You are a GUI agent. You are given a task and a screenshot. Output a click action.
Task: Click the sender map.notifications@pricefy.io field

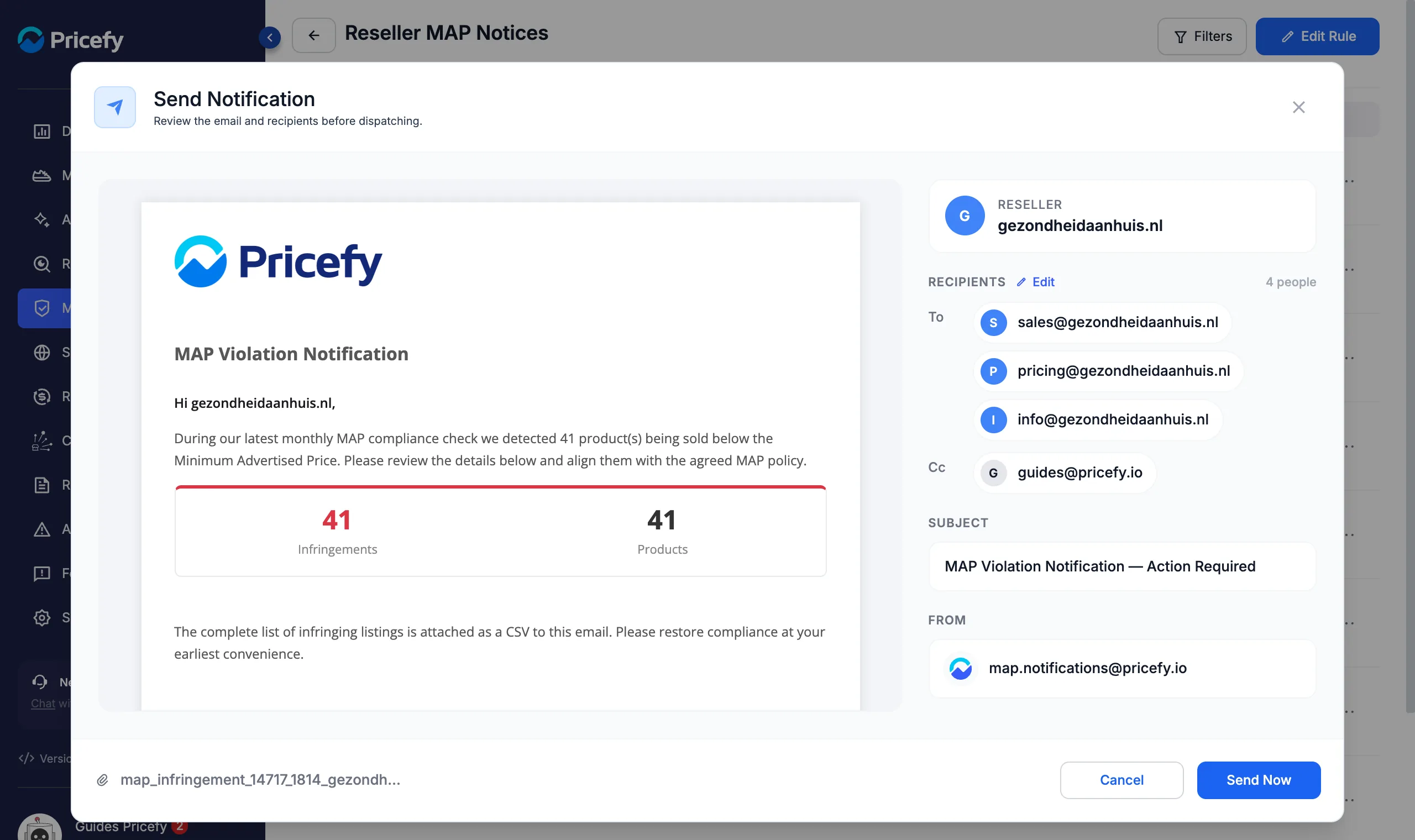[1122, 668]
